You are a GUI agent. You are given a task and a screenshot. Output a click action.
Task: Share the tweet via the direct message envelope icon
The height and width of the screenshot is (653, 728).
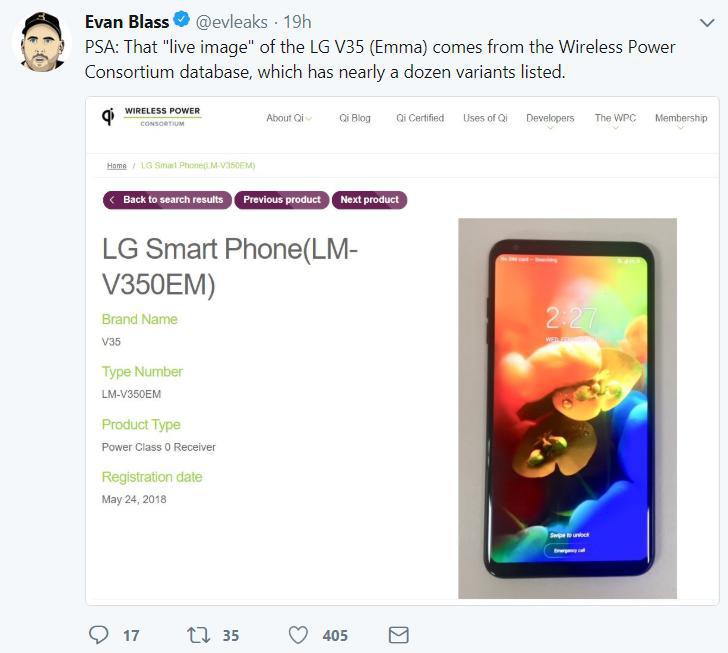click(x=398, y=635)
